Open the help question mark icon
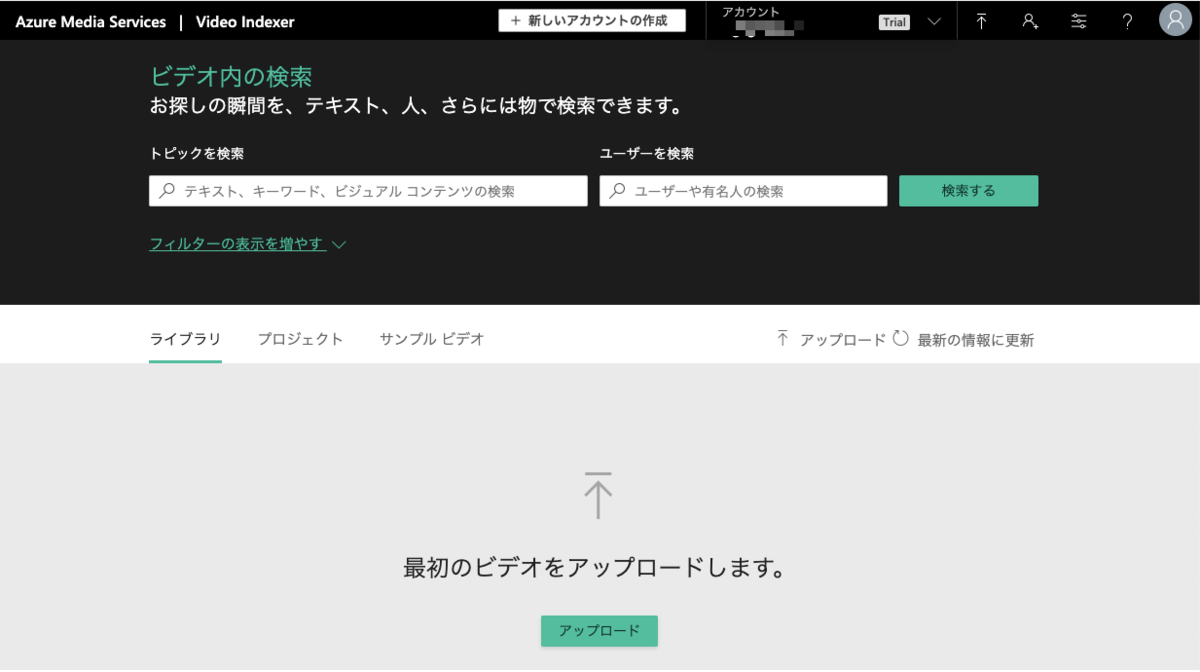 coord(1126,20)
